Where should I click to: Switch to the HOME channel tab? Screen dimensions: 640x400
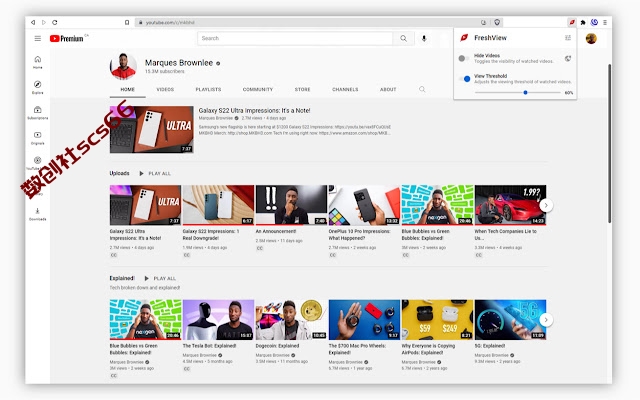[x=127, y=89]
